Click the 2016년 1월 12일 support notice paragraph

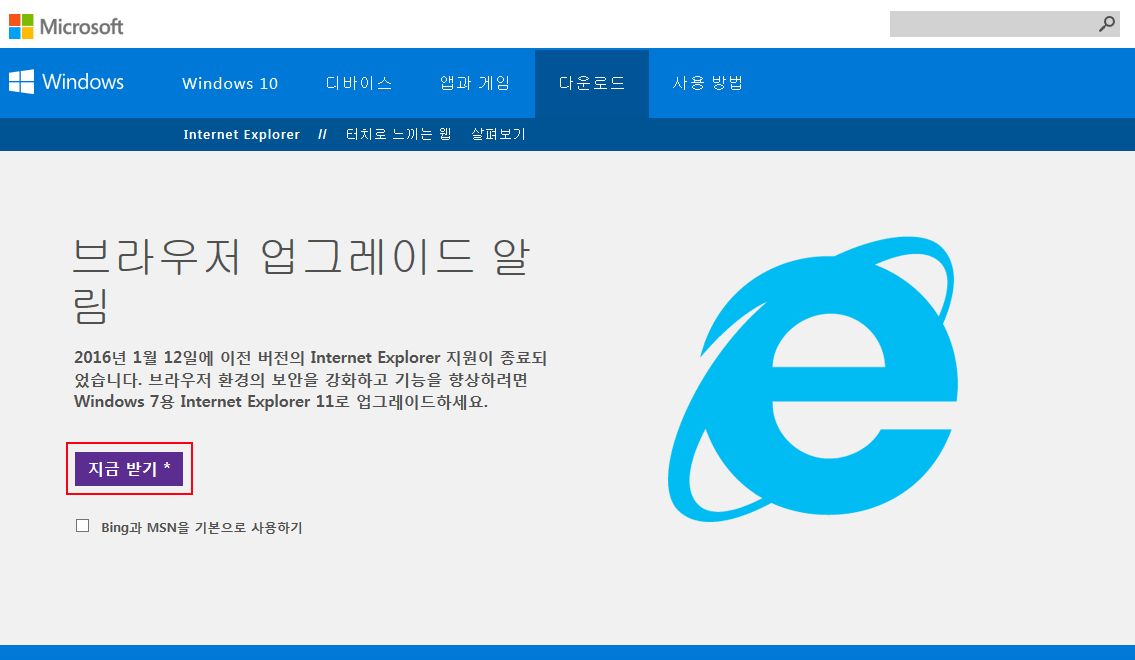point(310,379)
